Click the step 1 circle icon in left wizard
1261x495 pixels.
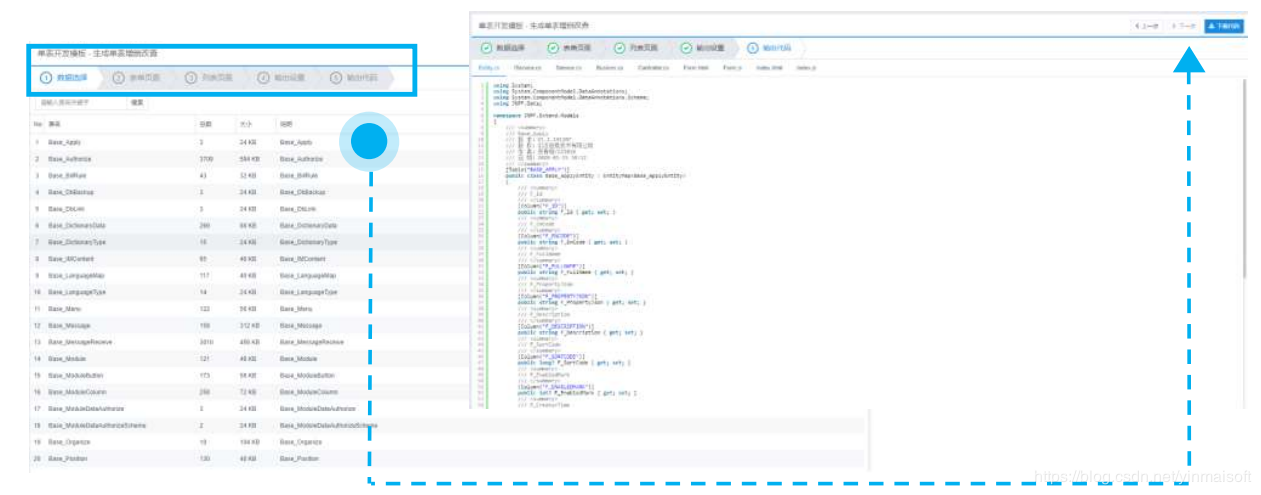click(46, 77)
